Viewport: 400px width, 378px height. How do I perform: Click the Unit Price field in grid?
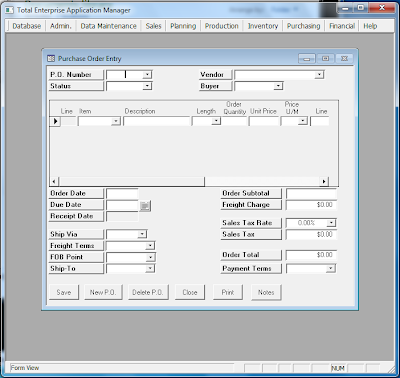[264, 121]
